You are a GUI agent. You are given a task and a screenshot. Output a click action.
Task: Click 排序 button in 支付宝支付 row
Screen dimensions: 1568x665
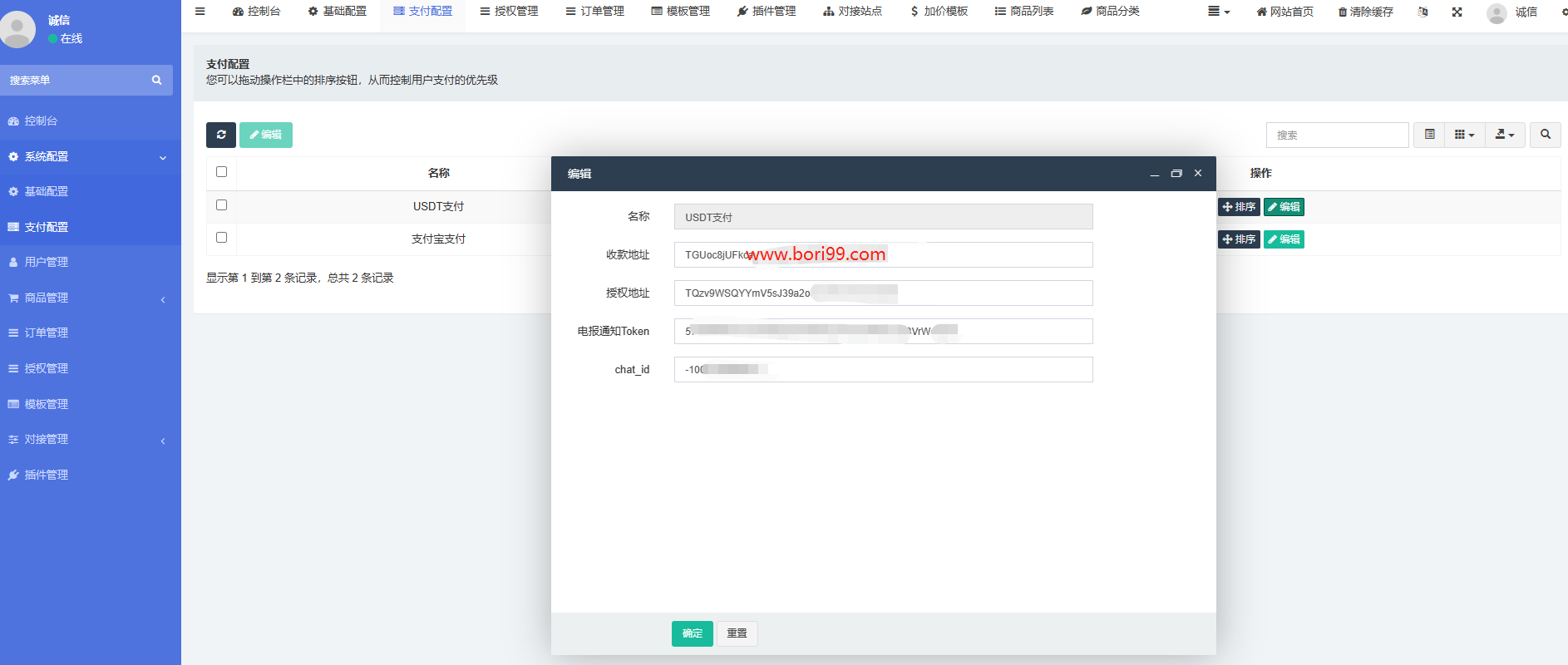point(1239,239)
